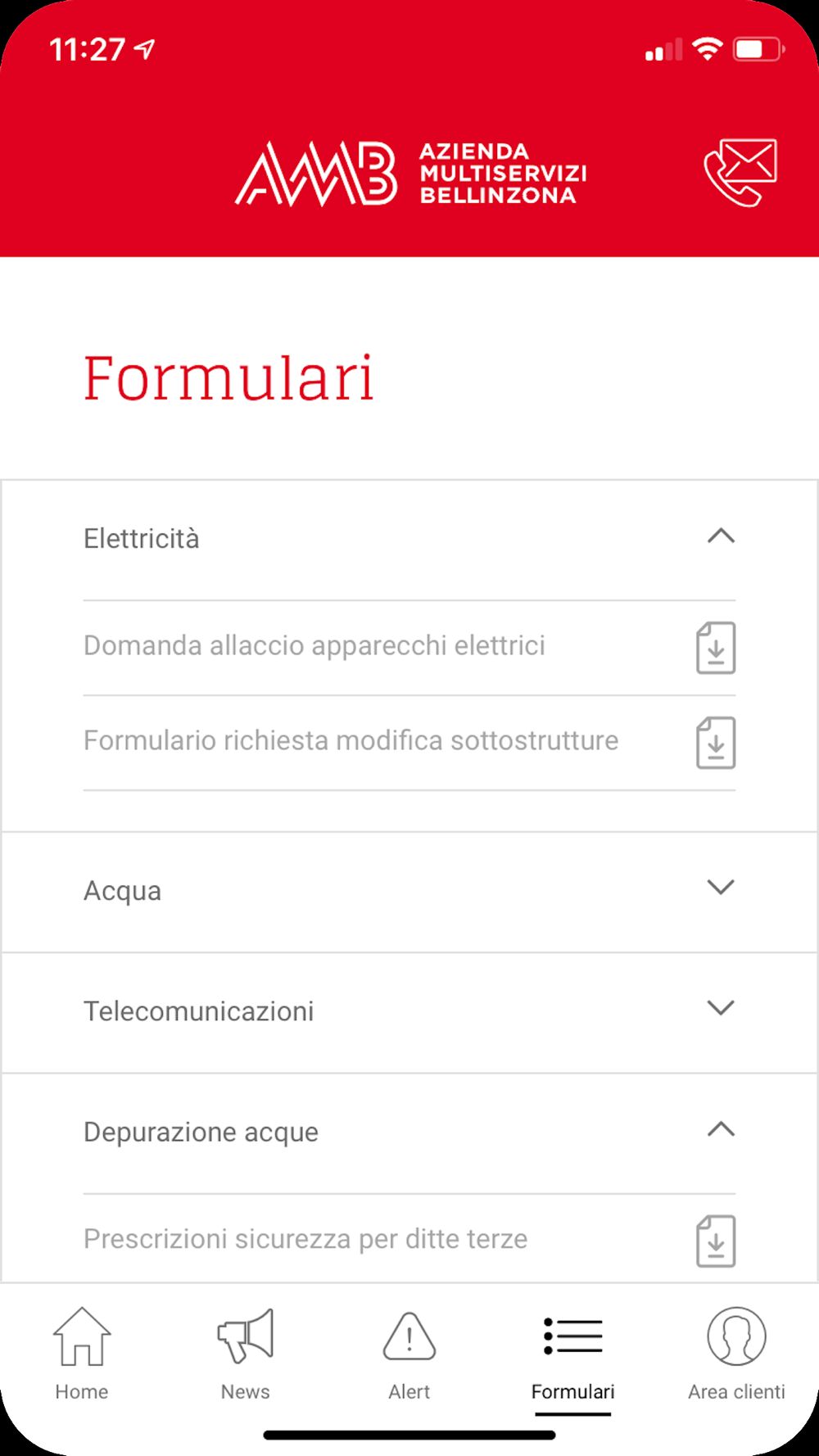Image resolution: width=819 pixels, height=1456 pixels.
Task: Tap the Telecomunicazioni section title
Action: (x=199, y=1011)
